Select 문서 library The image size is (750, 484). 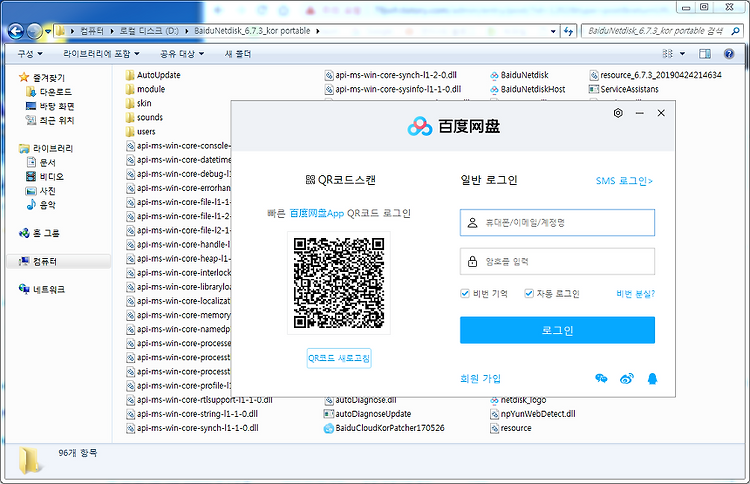pos(41,163)
